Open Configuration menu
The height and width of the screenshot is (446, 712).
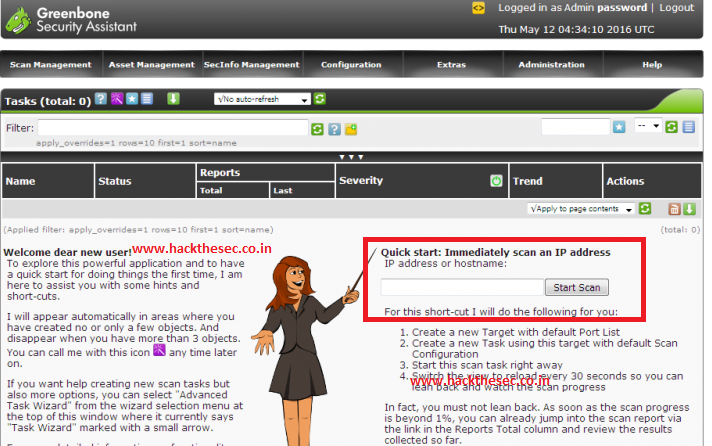pyautogui.click(x=351, y=64)
